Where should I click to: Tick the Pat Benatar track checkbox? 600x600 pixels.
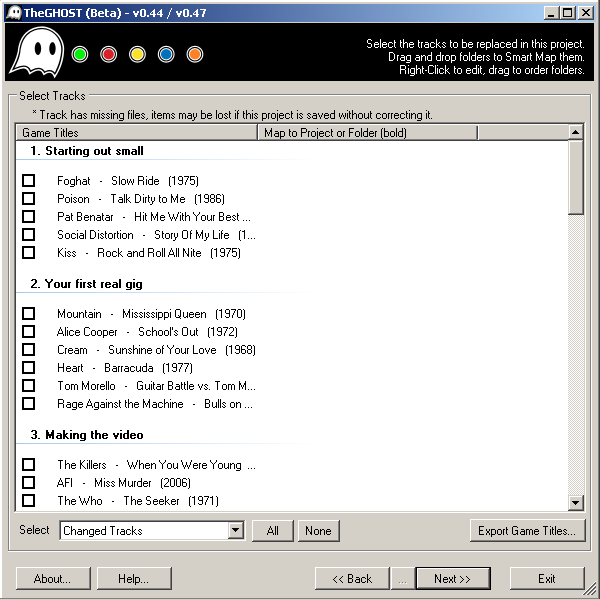(28, 217)
